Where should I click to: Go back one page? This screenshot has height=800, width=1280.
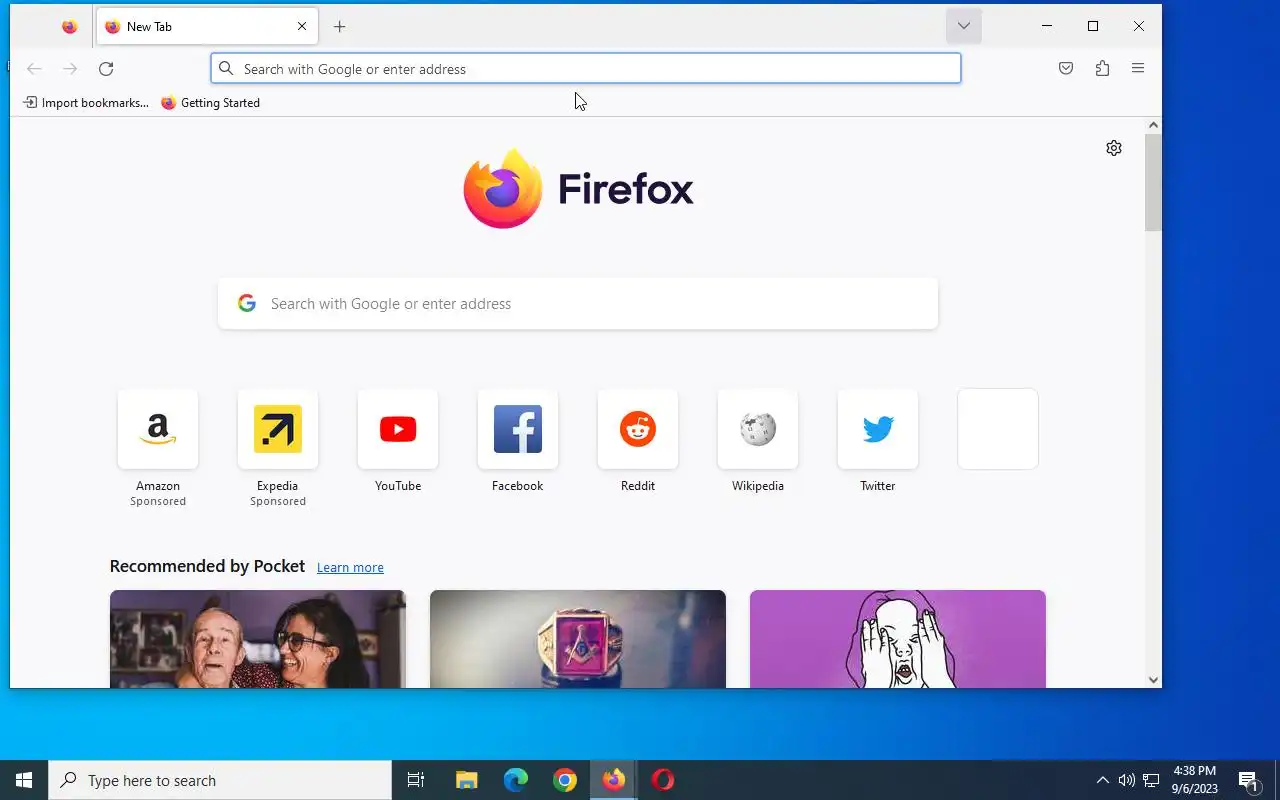pos(34,69)
